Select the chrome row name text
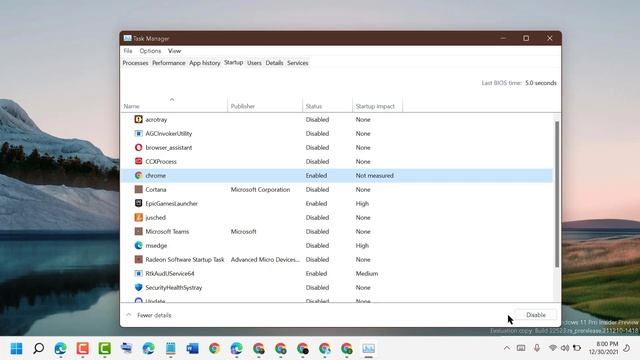The width and height of the screenshot is (640, 360). point(156,176)
